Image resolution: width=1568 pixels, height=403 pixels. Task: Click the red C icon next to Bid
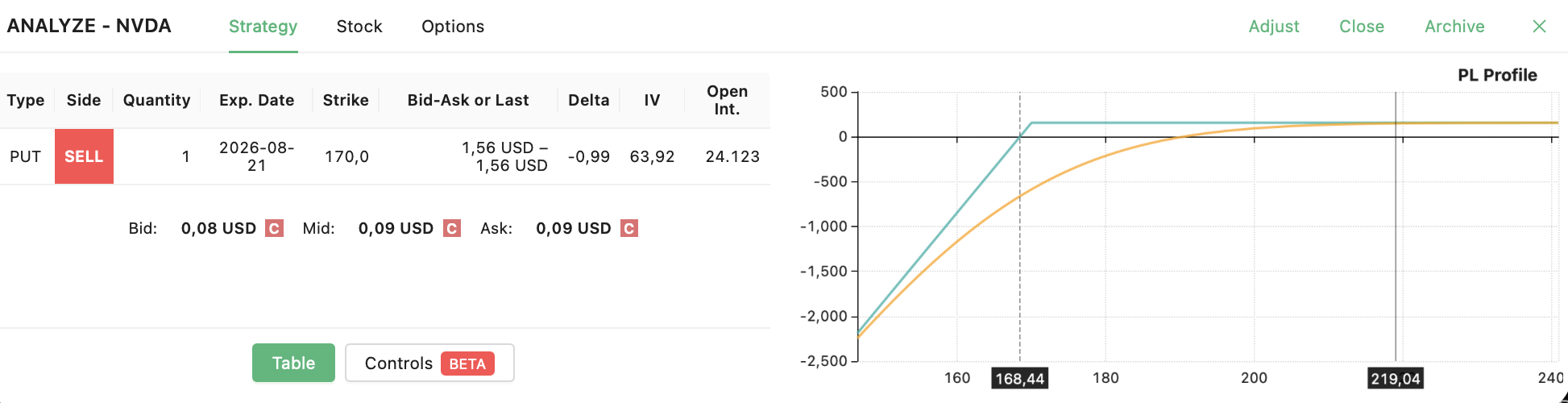(275, 228)
